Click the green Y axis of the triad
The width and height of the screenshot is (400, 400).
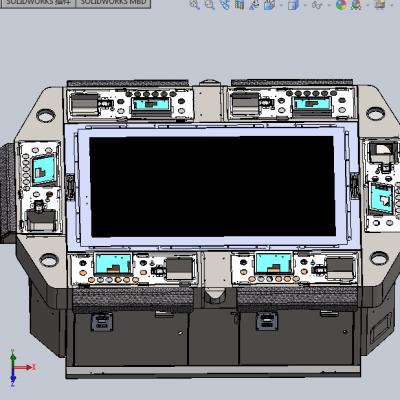pos(13,358)
